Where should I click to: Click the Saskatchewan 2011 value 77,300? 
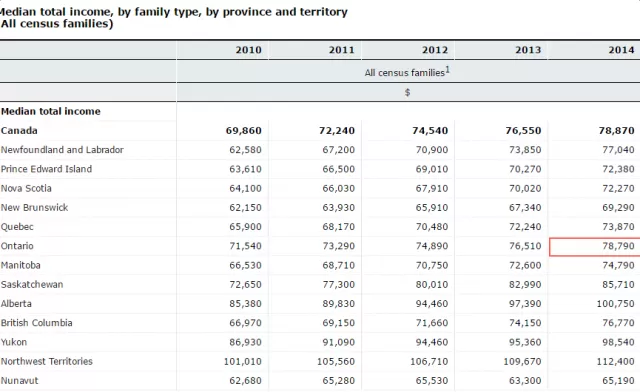pos(338,285)
